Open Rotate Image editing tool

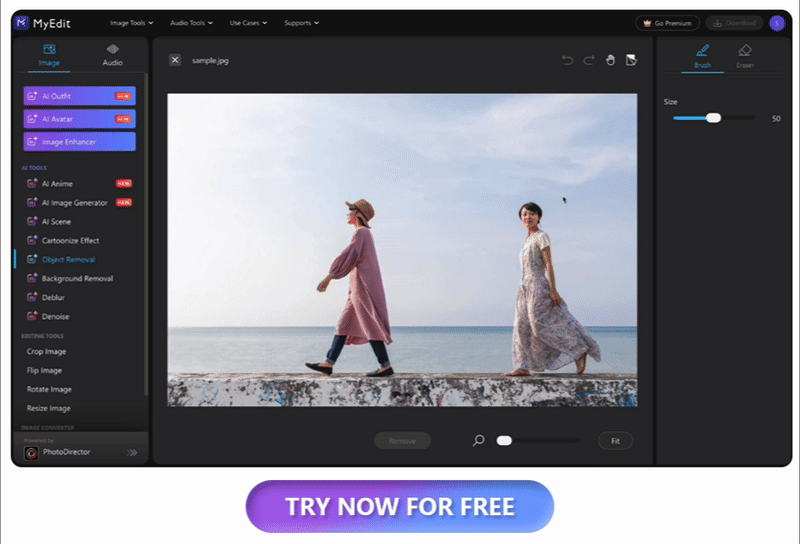[49, 389]
